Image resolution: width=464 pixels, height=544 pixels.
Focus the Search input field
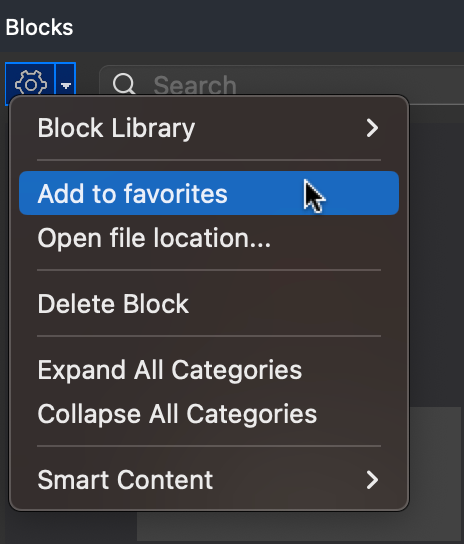(x=281, y=85)
